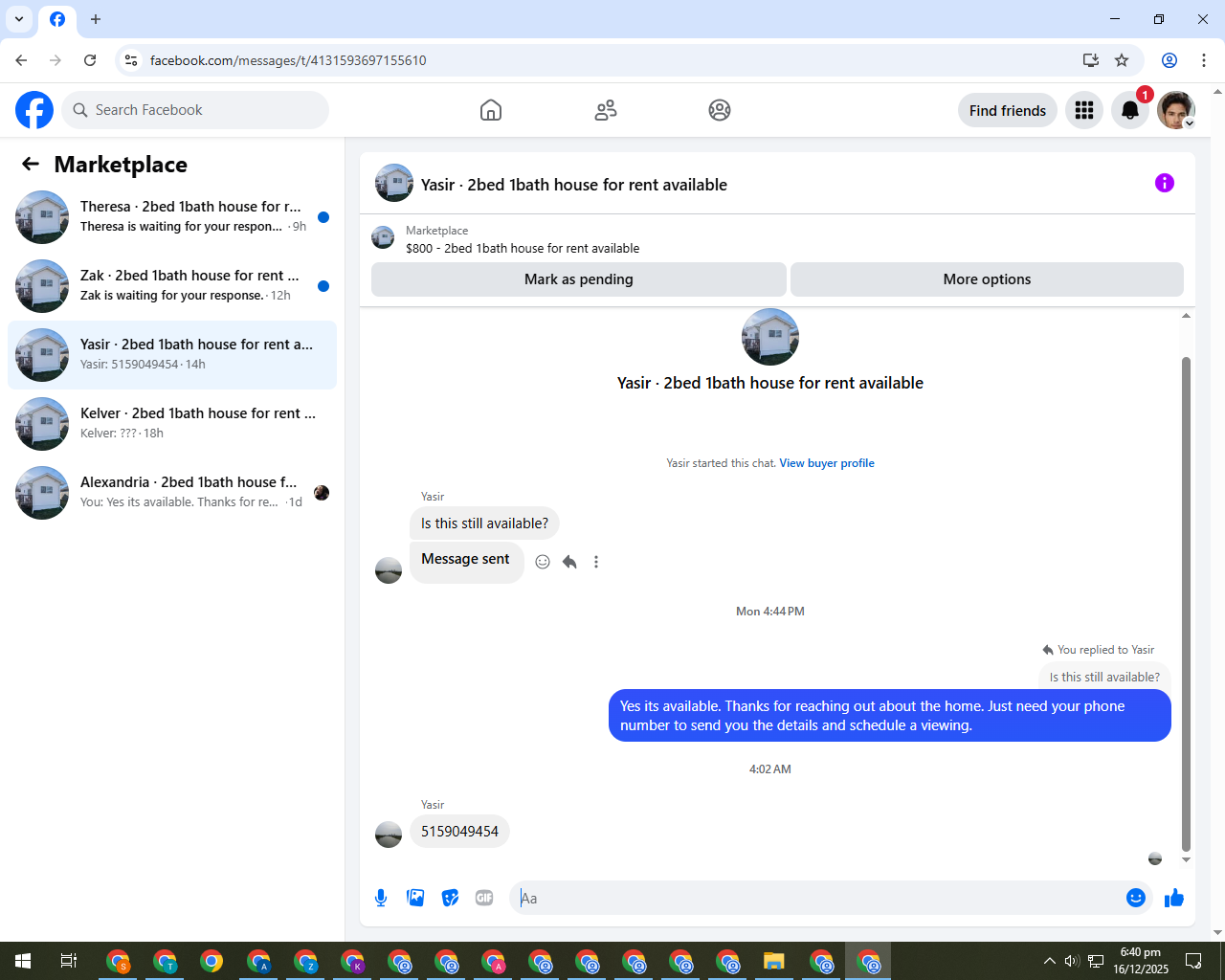Select the Yasir conversation in the list
Viewport: 1225px width, 980px height.
tap(172, 355)
